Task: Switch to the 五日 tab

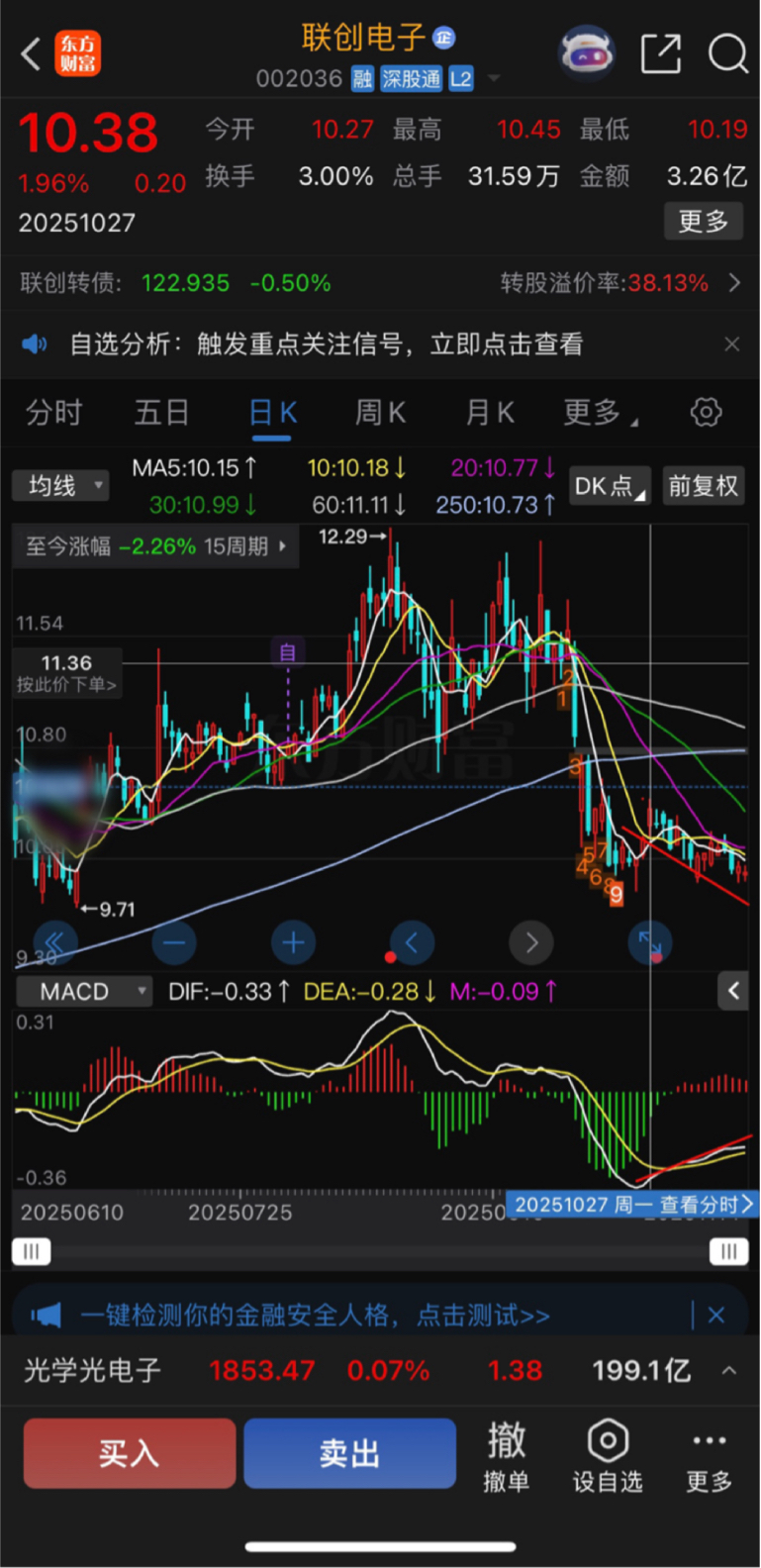Action: click(161, 412)
